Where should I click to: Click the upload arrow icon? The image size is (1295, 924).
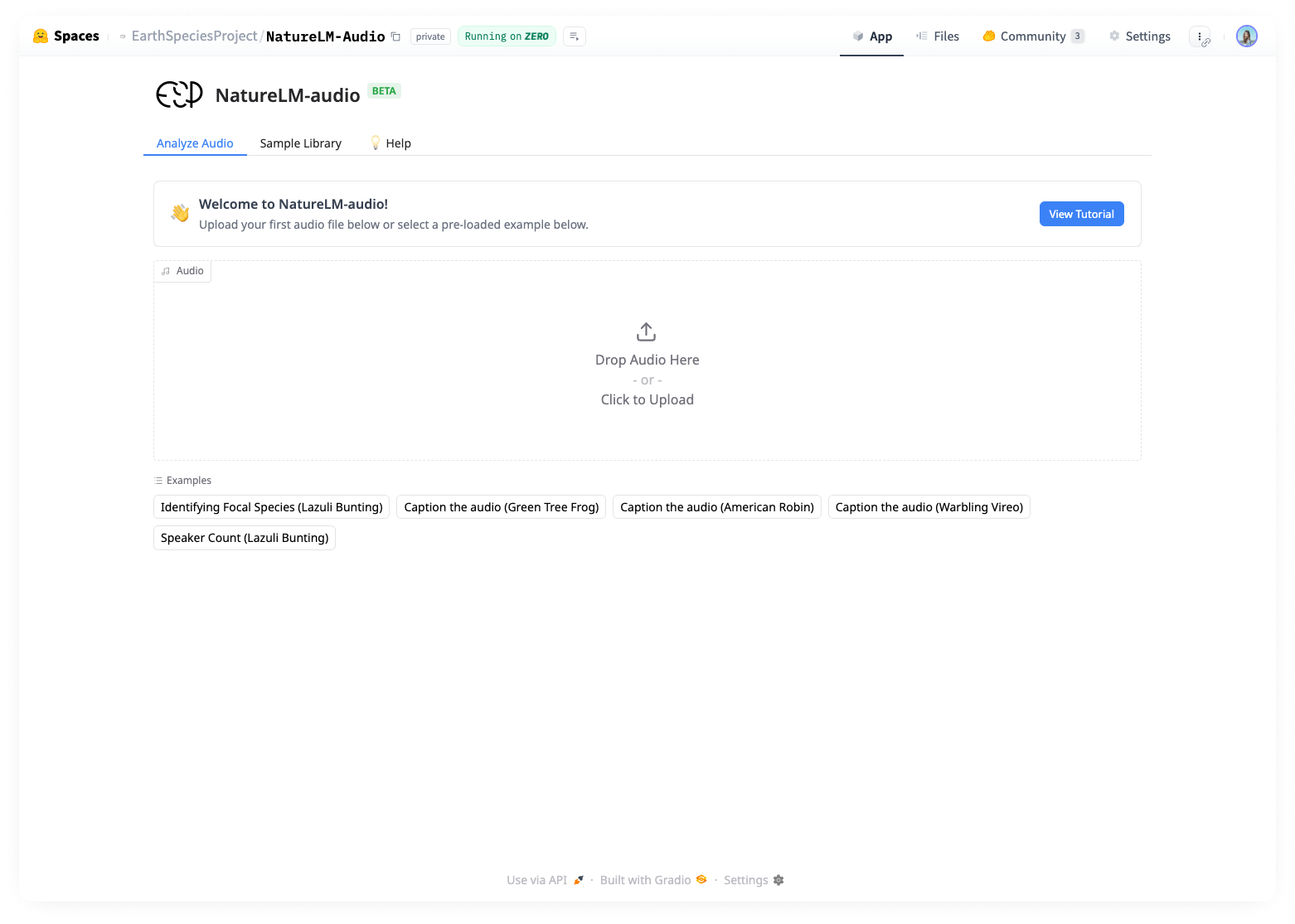646,332
